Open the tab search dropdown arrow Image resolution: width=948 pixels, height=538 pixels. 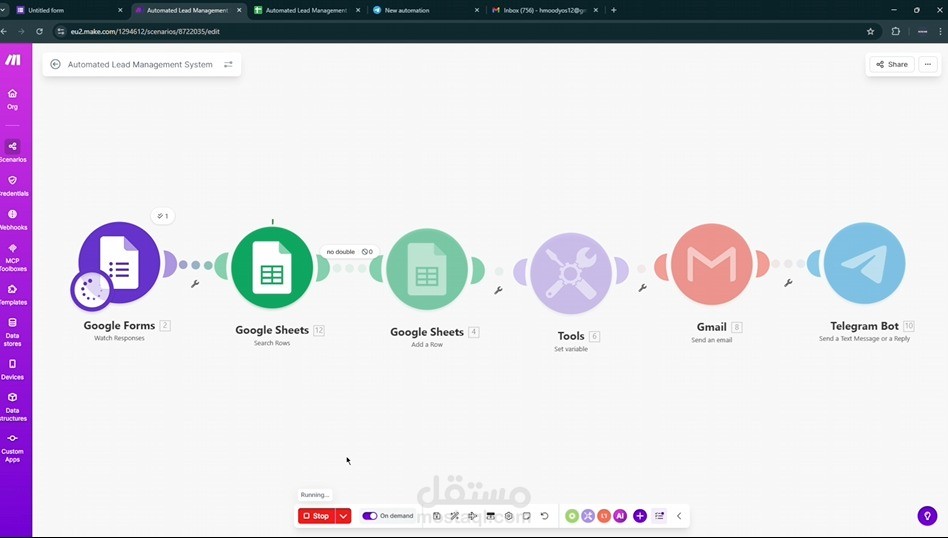tap(4, 10)
